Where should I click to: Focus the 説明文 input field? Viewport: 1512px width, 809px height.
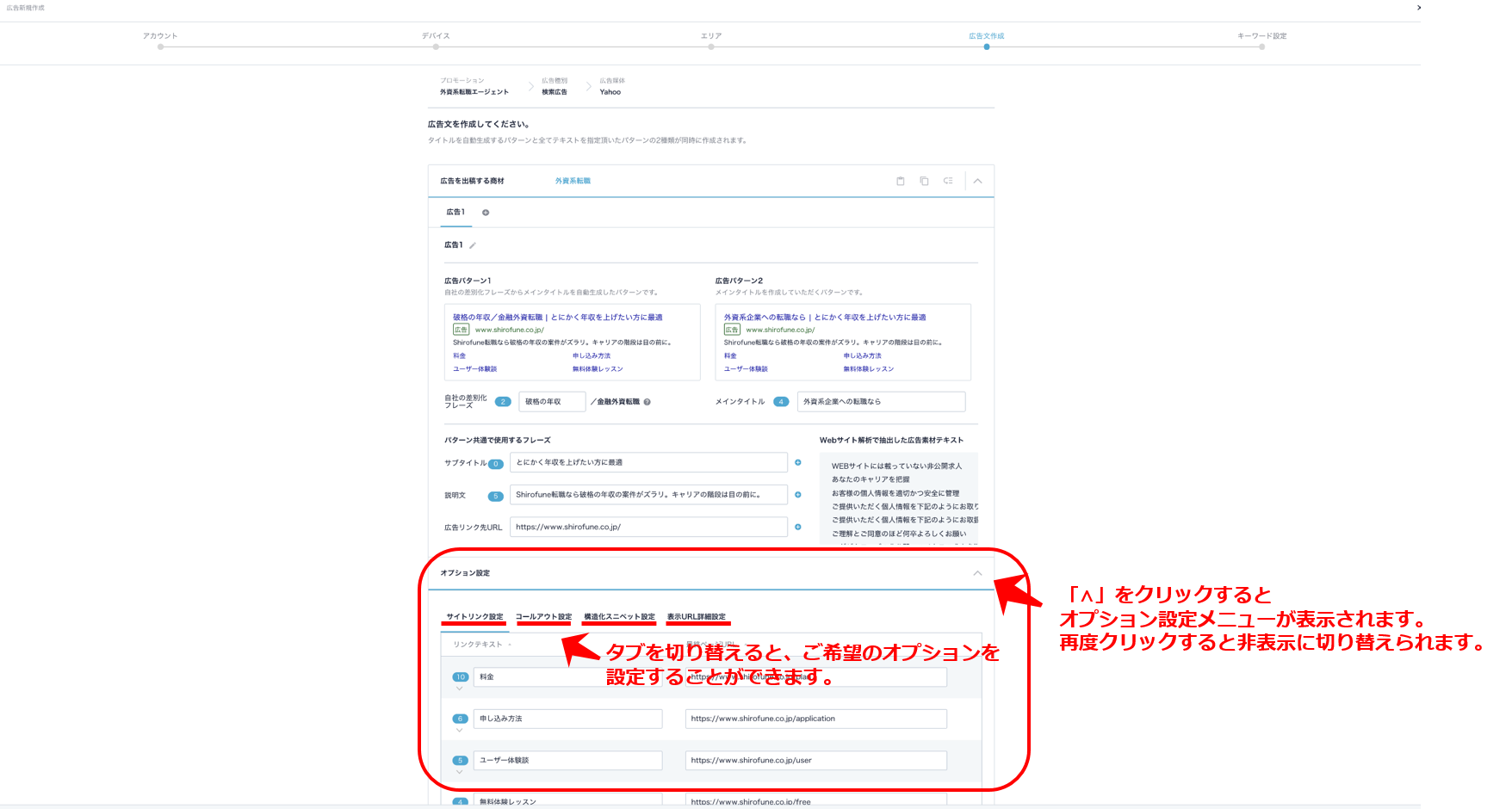click(648, 495)
